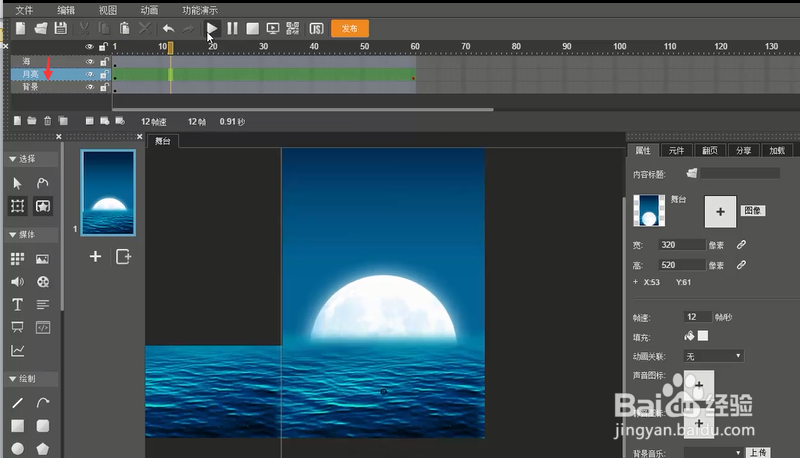800x458 pixels.
Task: Toggle visibility of the 月亮 layer
Action: (90, 74)
